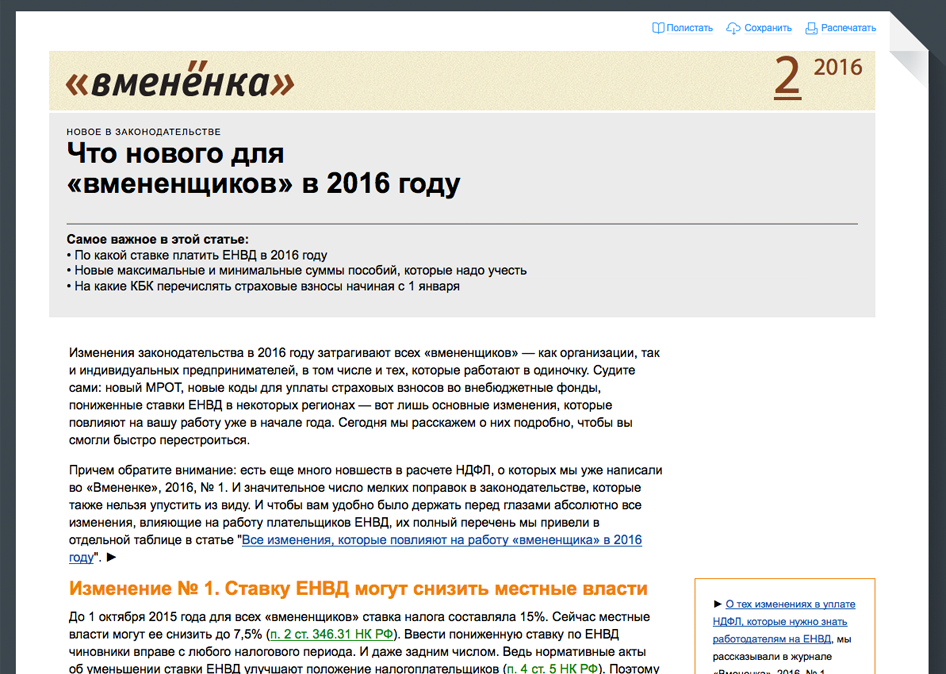
Task: Select the rubric label "Новое в законодательстве"
Action: click(x=144, y=132)
